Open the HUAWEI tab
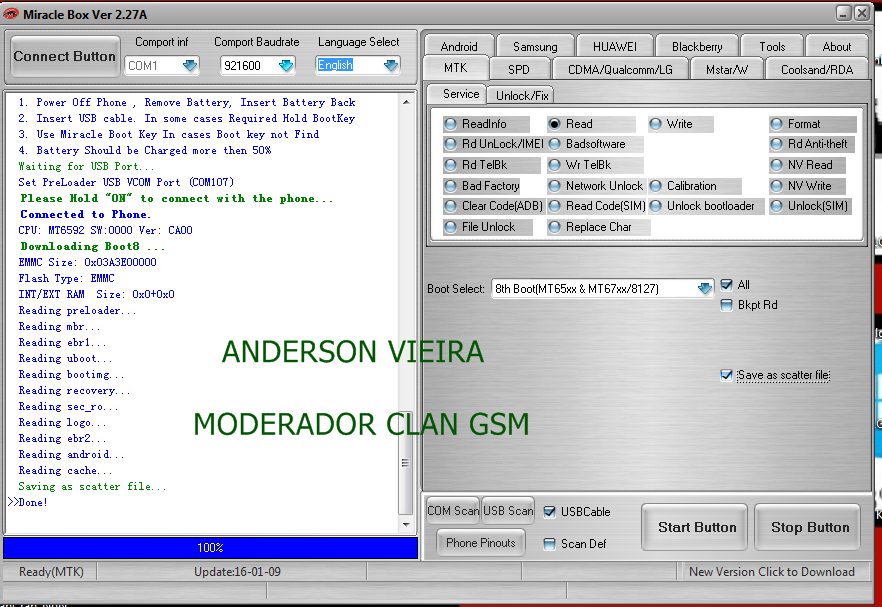882x607 pixels. click(615, 46)
